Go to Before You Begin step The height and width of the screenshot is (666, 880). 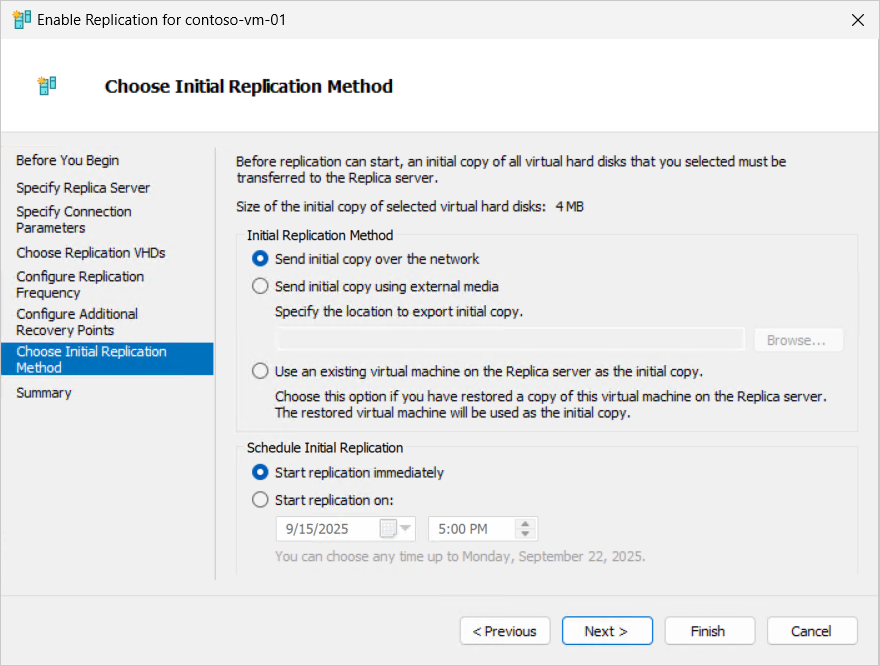pyautogui.click(x=67, y=160)
